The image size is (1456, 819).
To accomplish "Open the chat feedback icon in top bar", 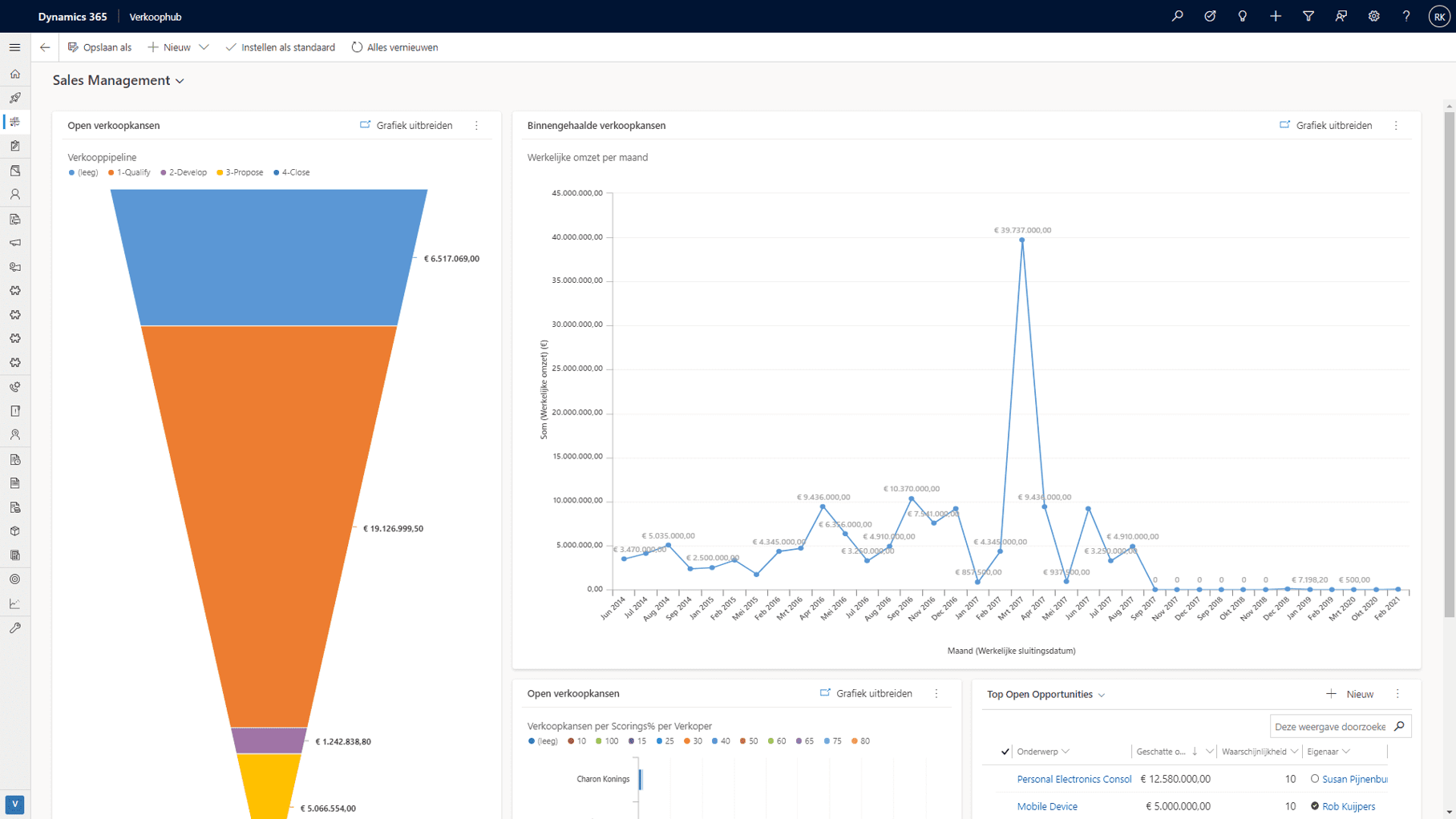I will (x=1341, y=16).
